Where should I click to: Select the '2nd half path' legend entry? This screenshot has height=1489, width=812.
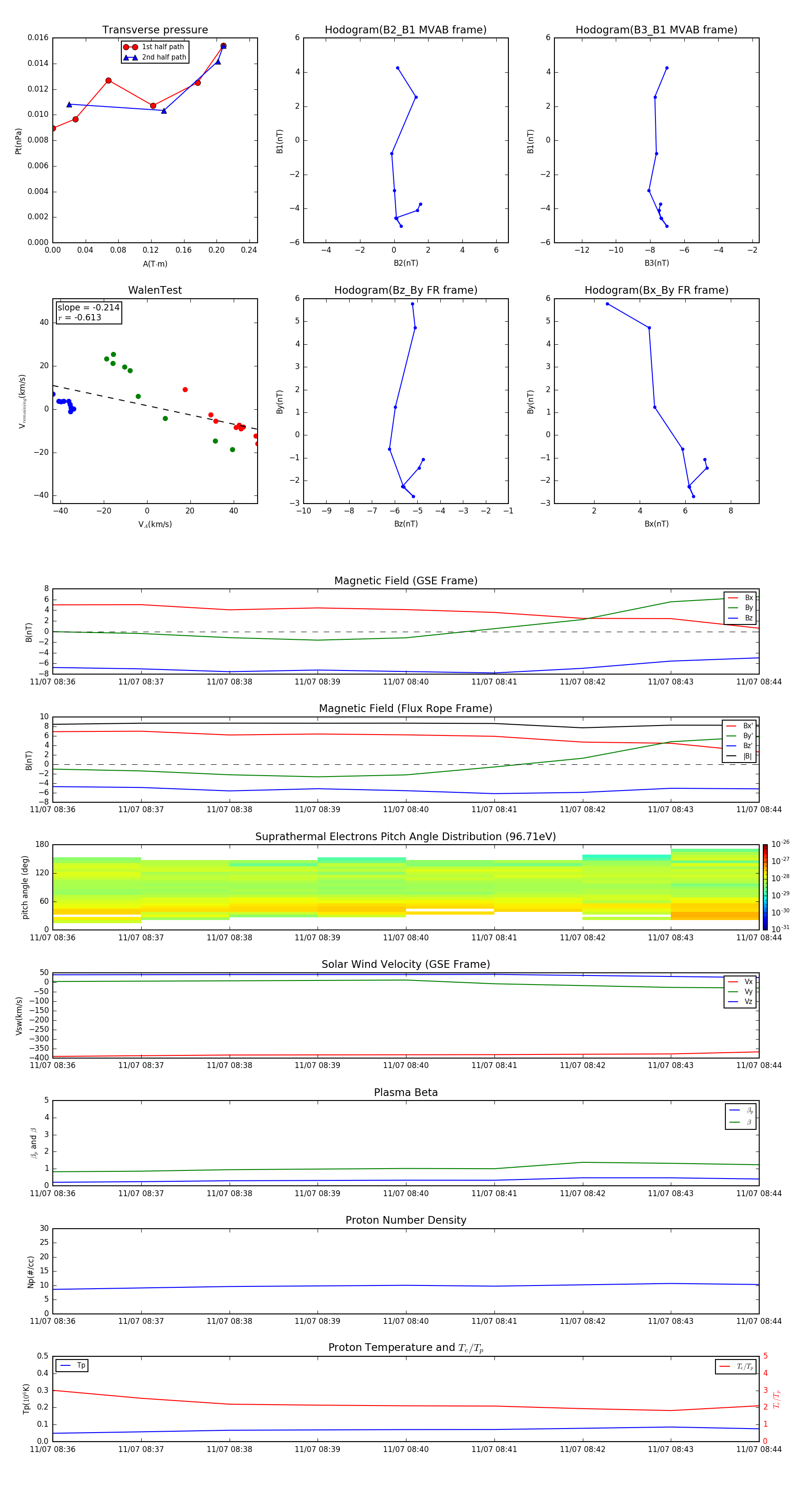[155, 57]
